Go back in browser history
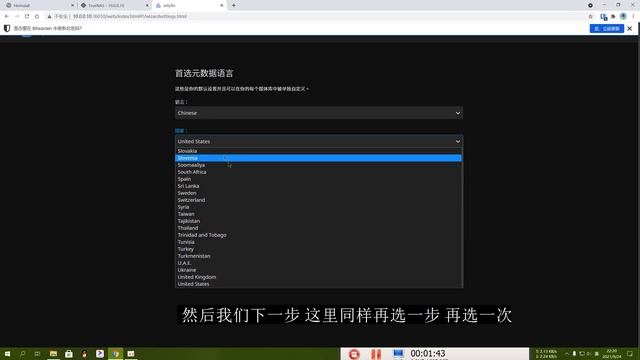The height and width of the screenshot is (360, 640). click(7, 16)
